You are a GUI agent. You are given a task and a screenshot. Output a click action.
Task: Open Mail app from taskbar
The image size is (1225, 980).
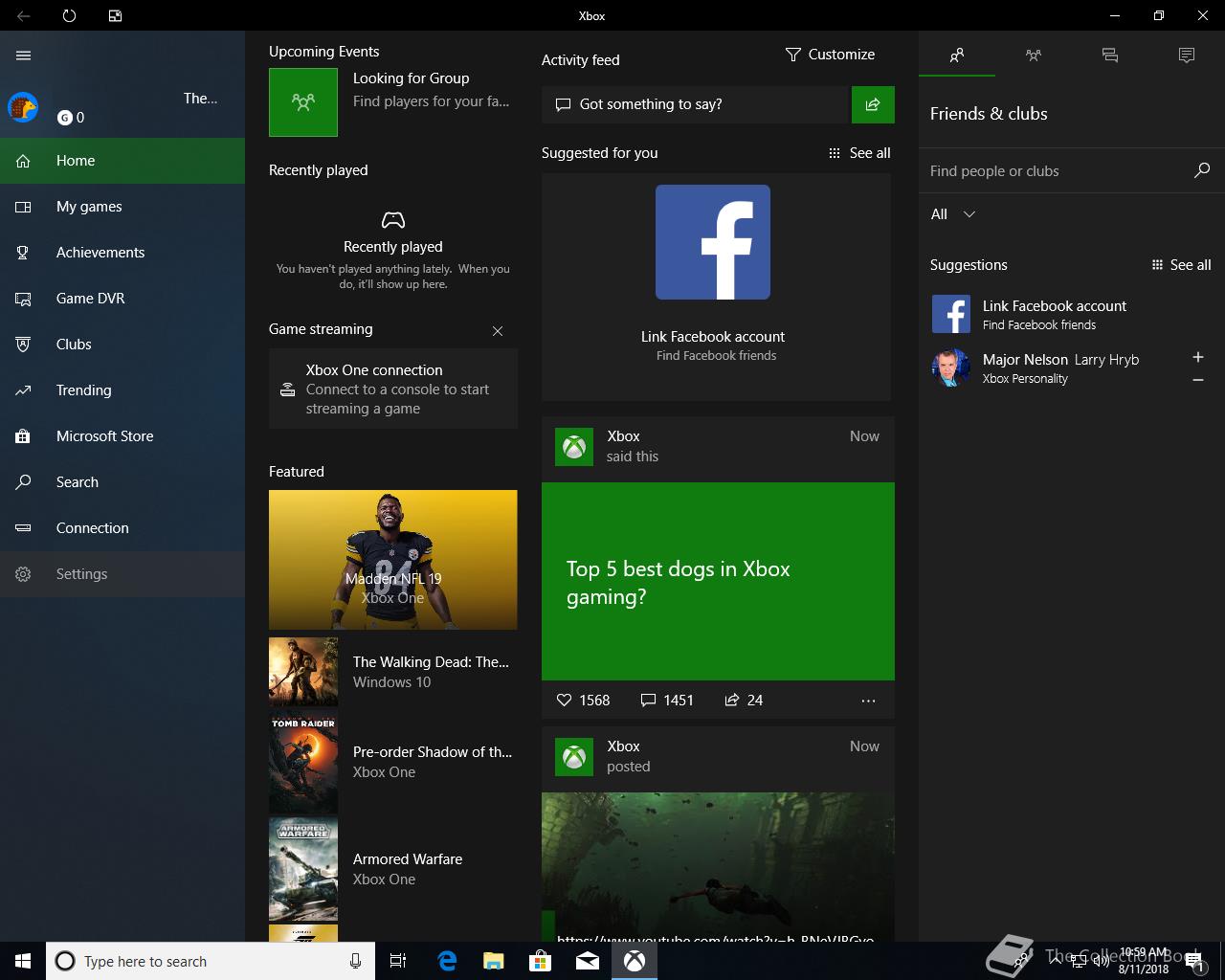tap(587, 961)
